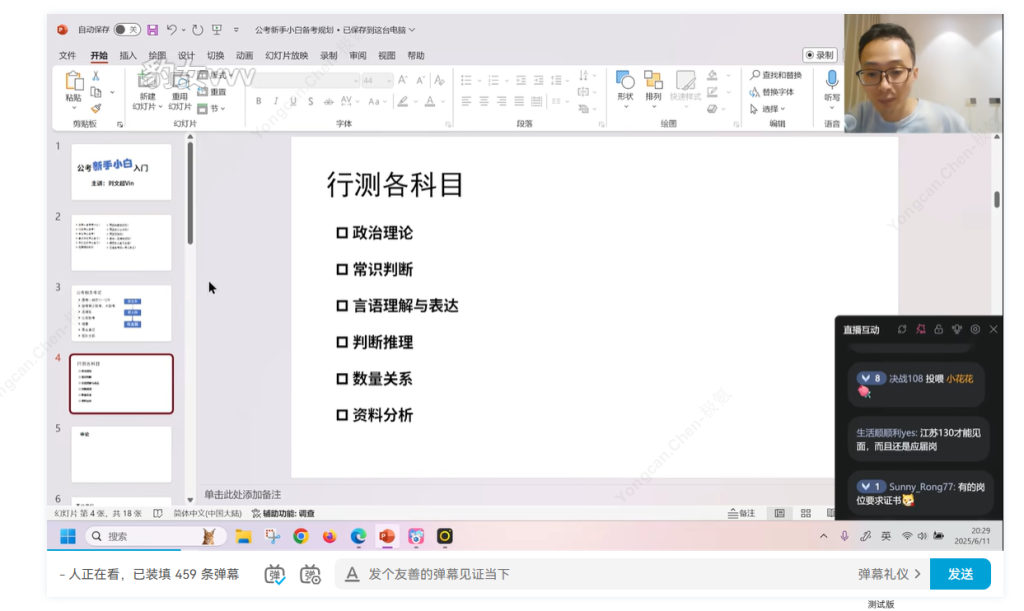Click the 录制 (Record) button at top right
The height and width of the screenshot is (611, 1024).
click(x=819, y=55)
